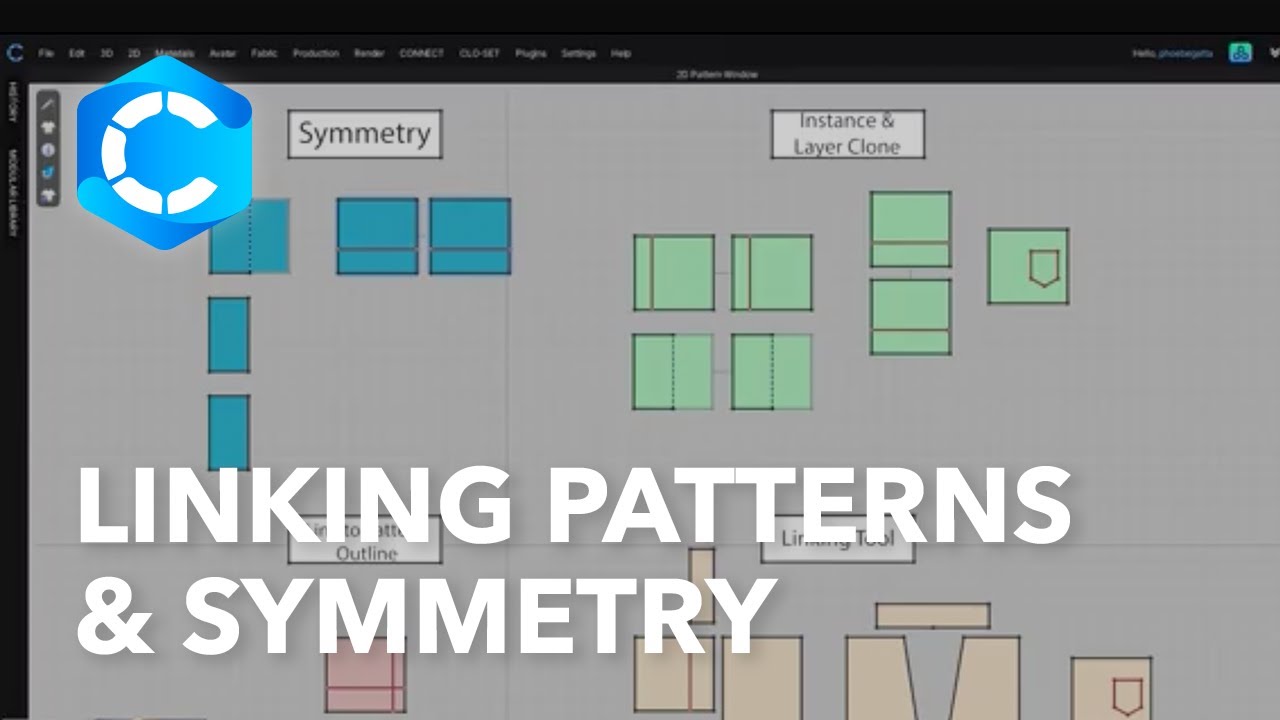Select the green pattern containing the pocket shape
The width and height of the screenshot is (1280, 720).
[x=1028, y=266]
